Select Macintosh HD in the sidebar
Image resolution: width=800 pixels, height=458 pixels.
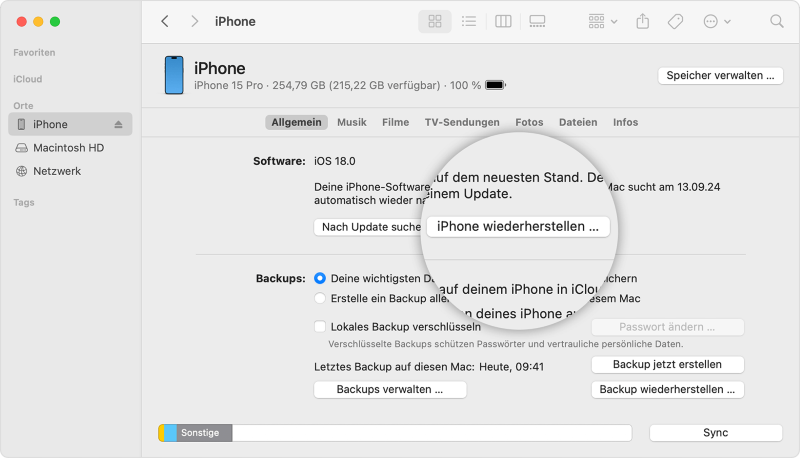(70, 148)
